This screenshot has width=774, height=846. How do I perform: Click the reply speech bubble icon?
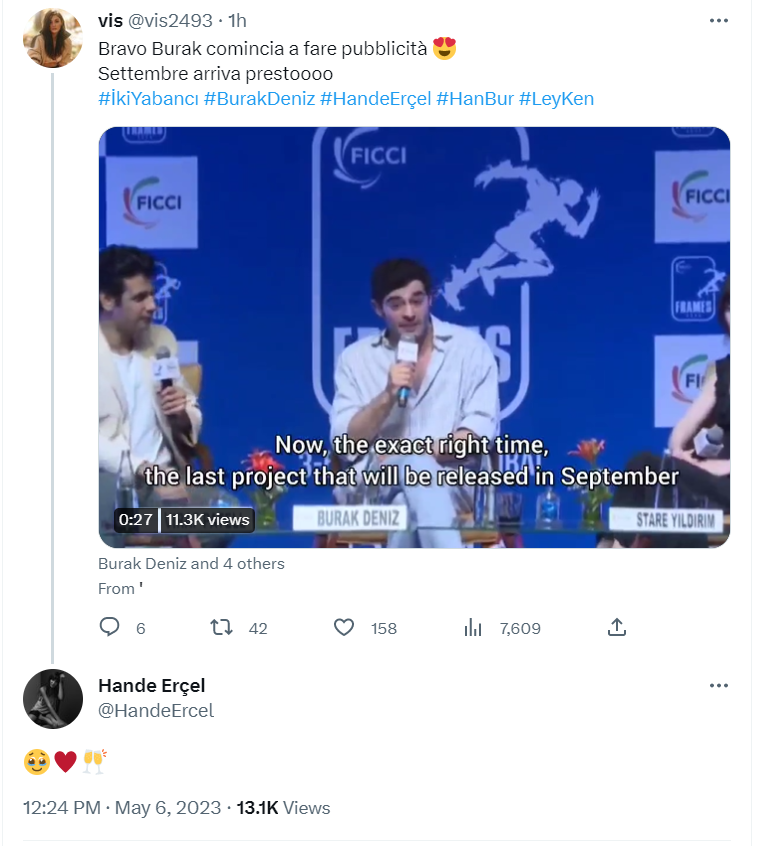tap(110, 627)
